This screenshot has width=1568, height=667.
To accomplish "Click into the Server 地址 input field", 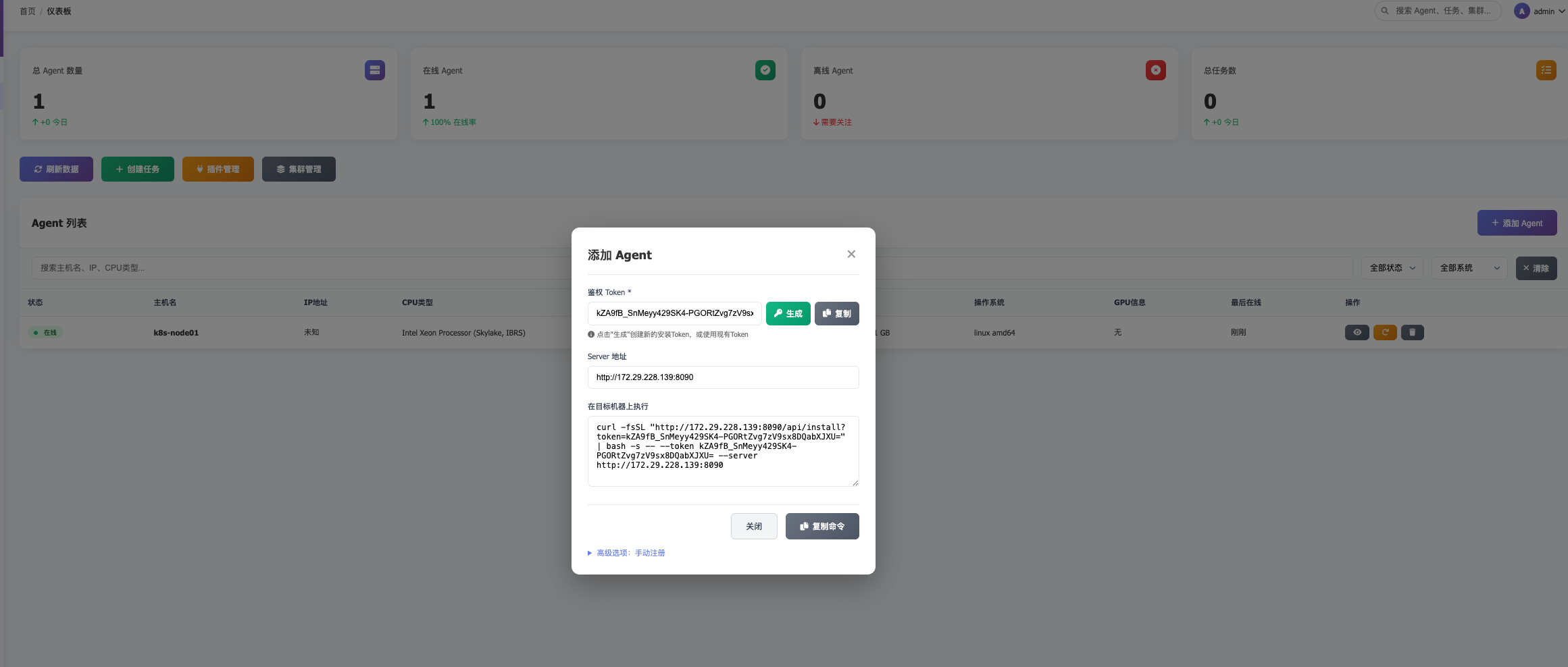I will pyautogui.click(x=723, y=377).
